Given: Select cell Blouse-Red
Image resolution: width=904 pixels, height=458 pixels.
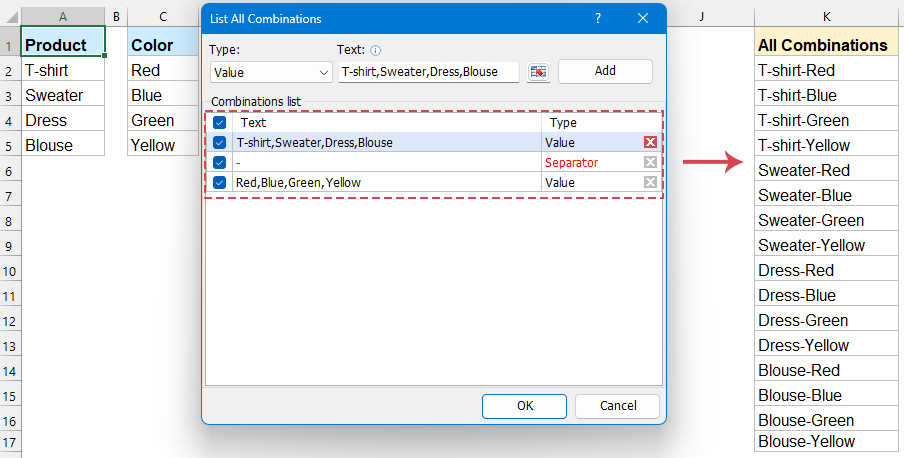Looking at the screenshot, I should [x=826, y=370].
